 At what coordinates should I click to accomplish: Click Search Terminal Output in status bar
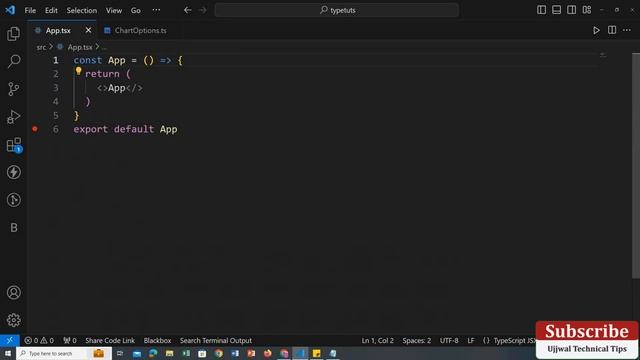click(216, 340)
